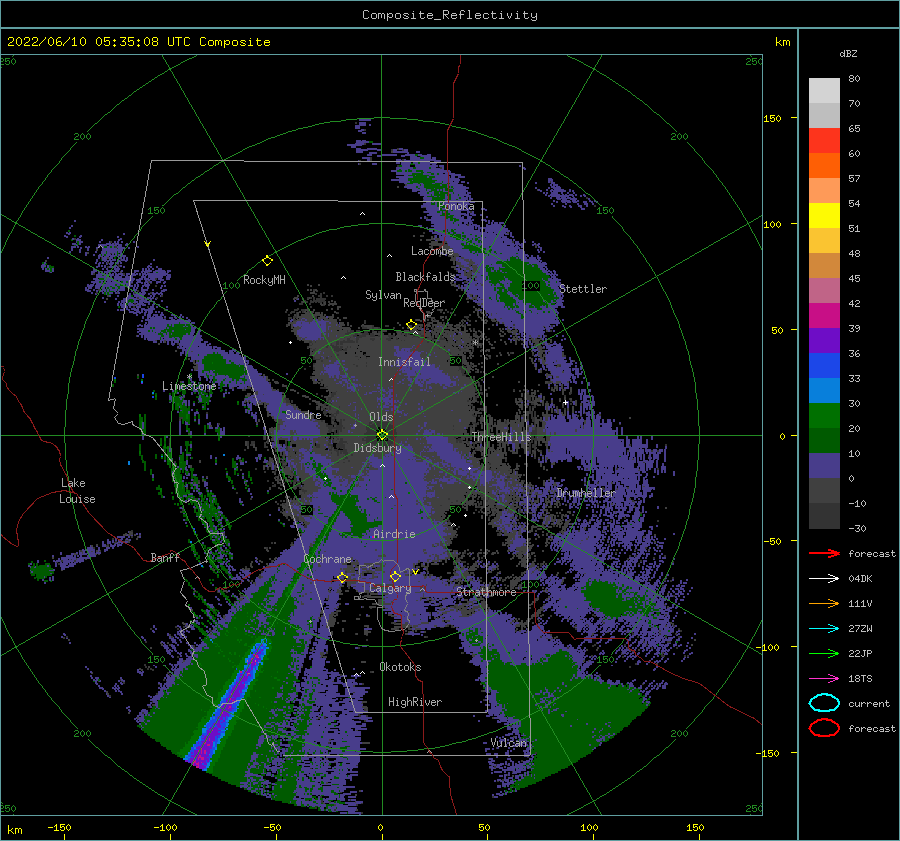Click the Okotoks label

coord(400,667)
